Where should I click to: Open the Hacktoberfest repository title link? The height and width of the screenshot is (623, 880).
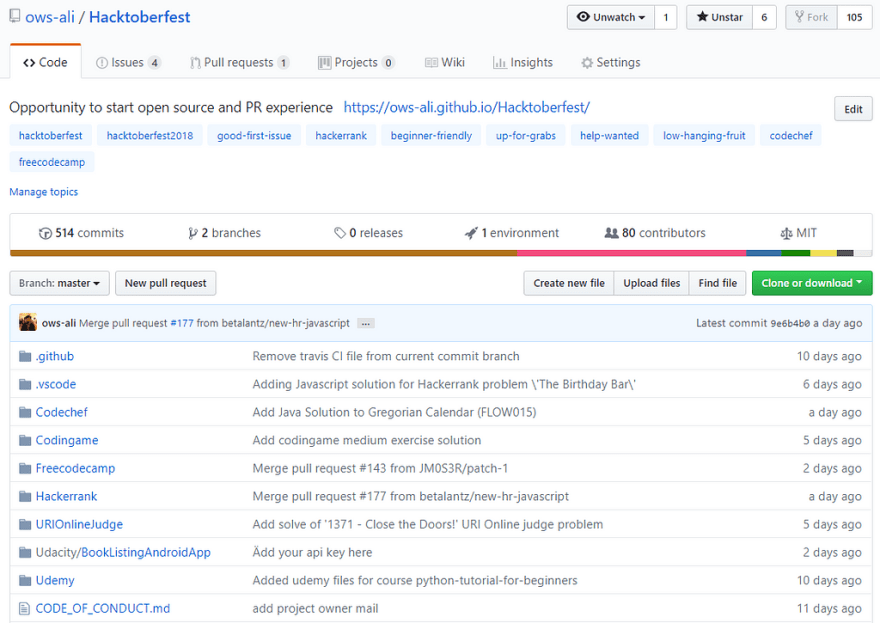[x=140, y=17]
